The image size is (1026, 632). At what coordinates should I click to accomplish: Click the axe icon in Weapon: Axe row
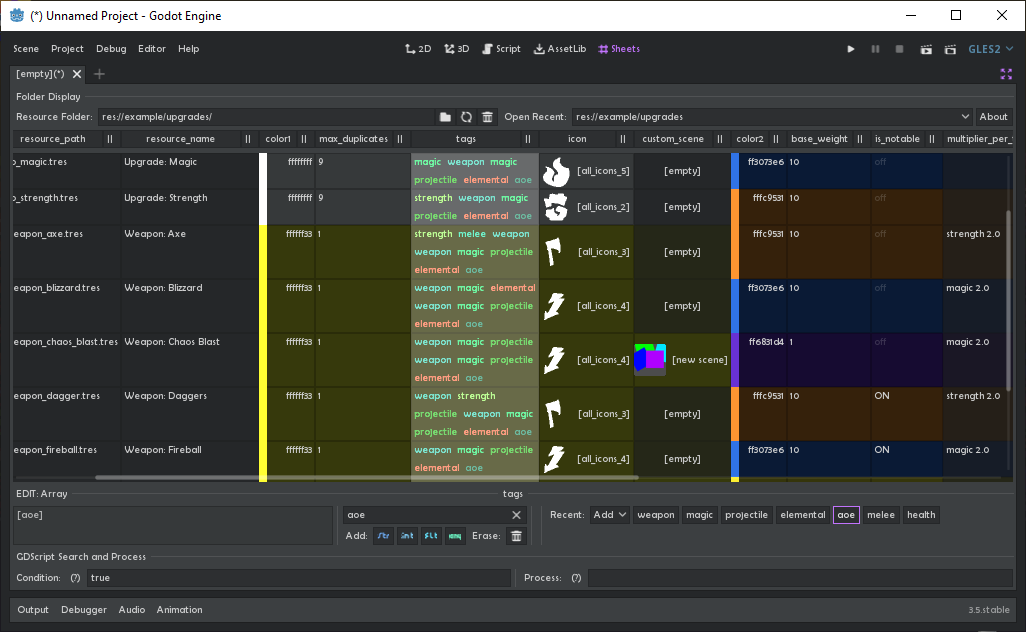tap(554, 252)
